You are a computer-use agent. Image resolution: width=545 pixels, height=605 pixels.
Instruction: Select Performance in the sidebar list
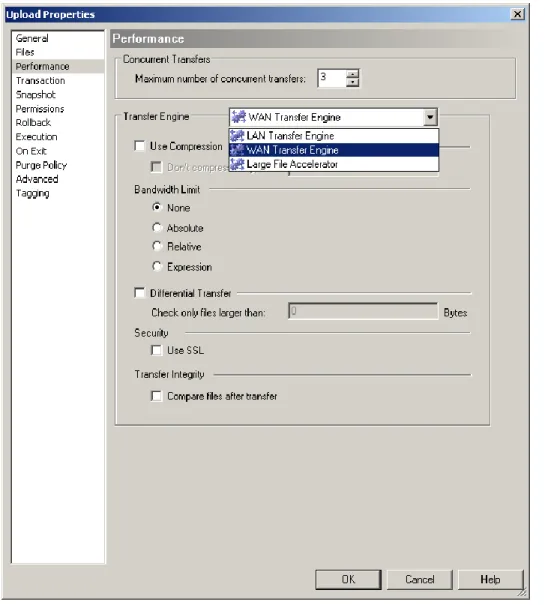[58, 66]
